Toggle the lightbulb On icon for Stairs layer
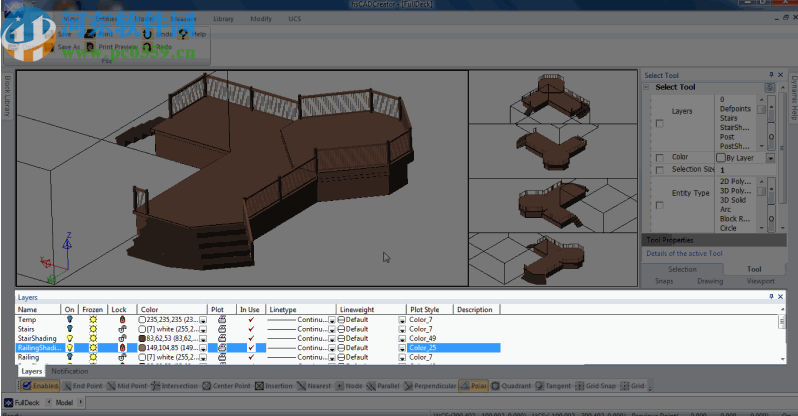The width and height of the screenshot is (798, 416). 70,328
